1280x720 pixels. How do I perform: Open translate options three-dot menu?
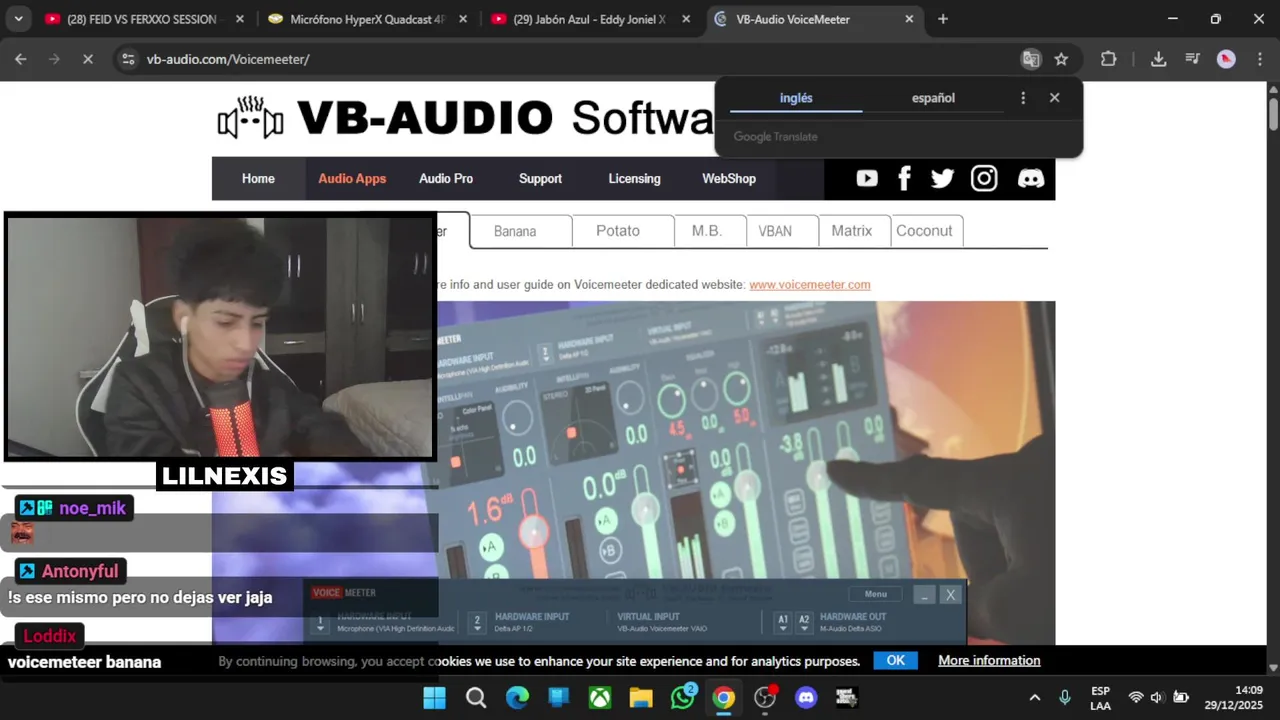(x=1022, y=98)
